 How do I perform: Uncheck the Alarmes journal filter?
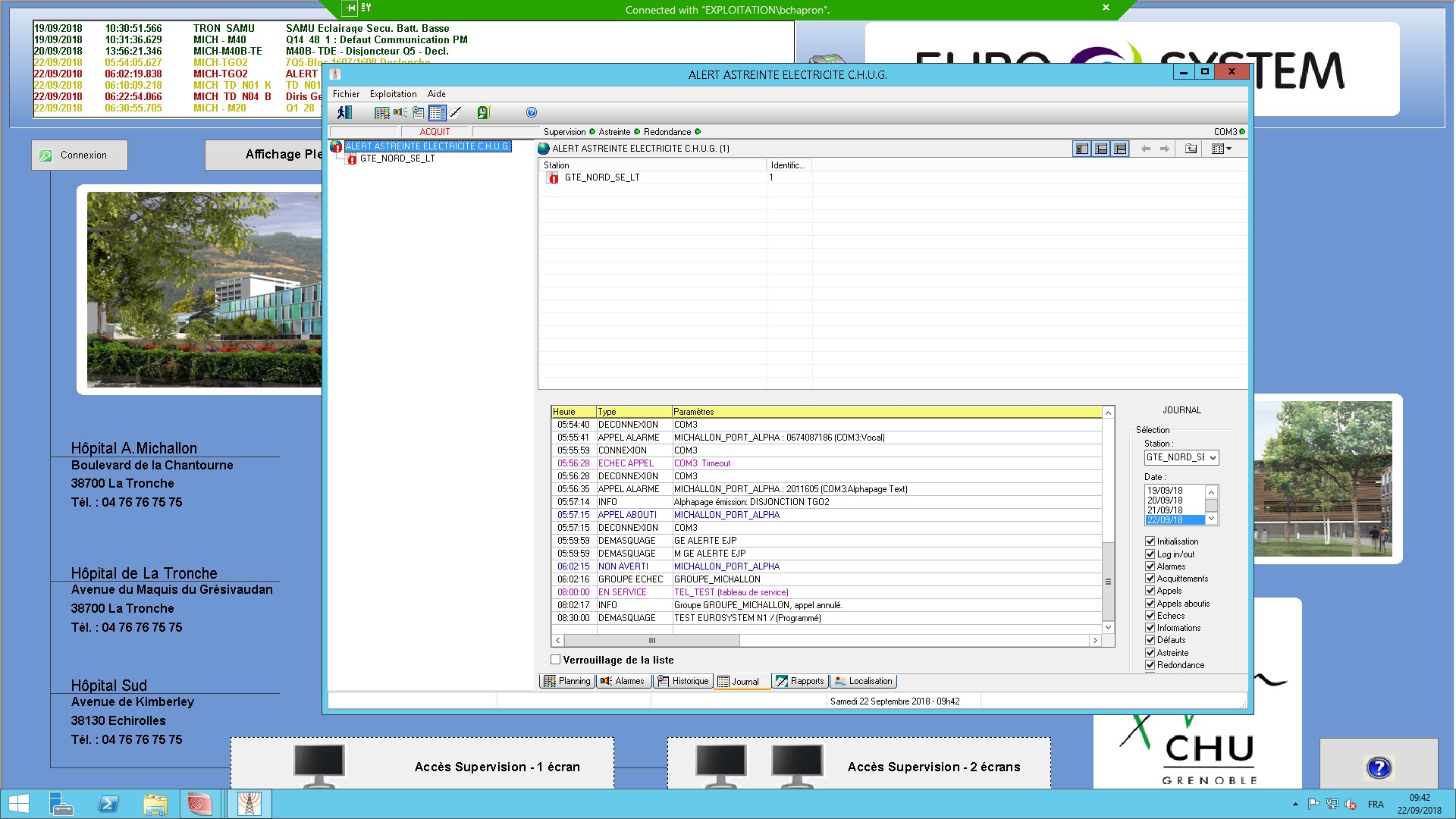point(1150,566)
